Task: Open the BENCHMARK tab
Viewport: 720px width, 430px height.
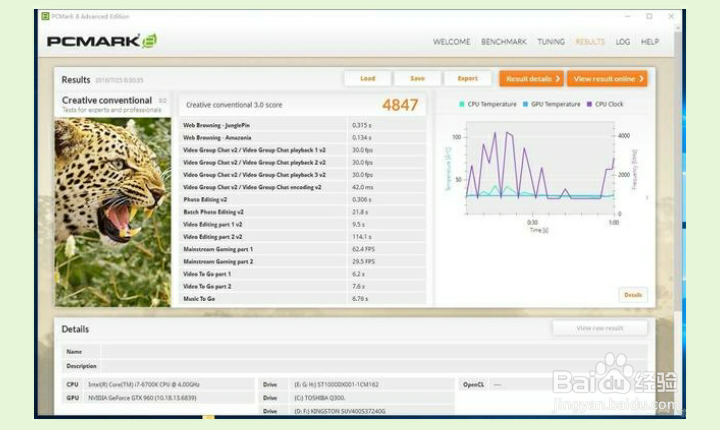Action: 504,42
